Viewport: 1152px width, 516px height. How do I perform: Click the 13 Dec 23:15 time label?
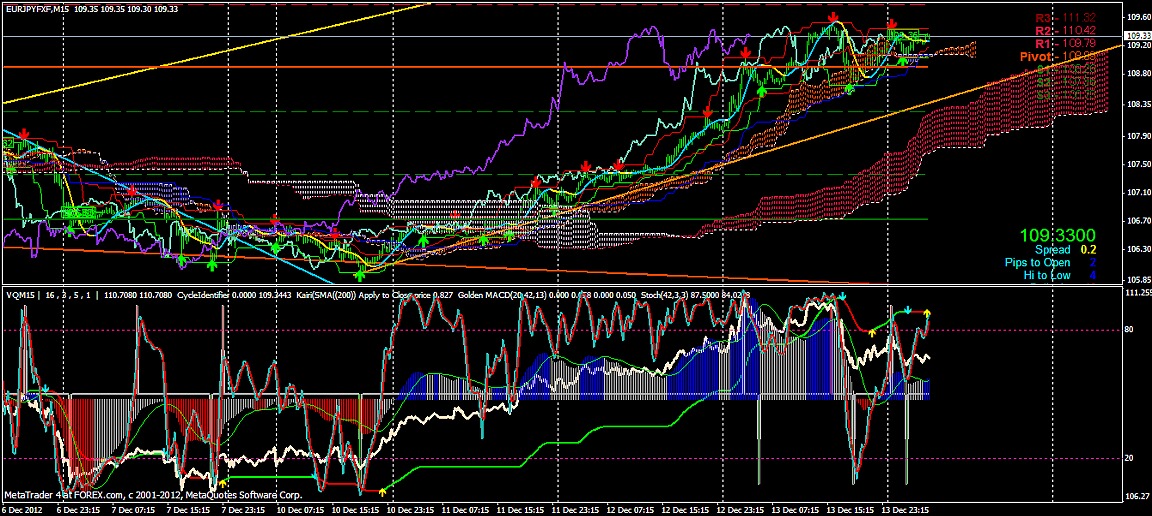(905, 509)
